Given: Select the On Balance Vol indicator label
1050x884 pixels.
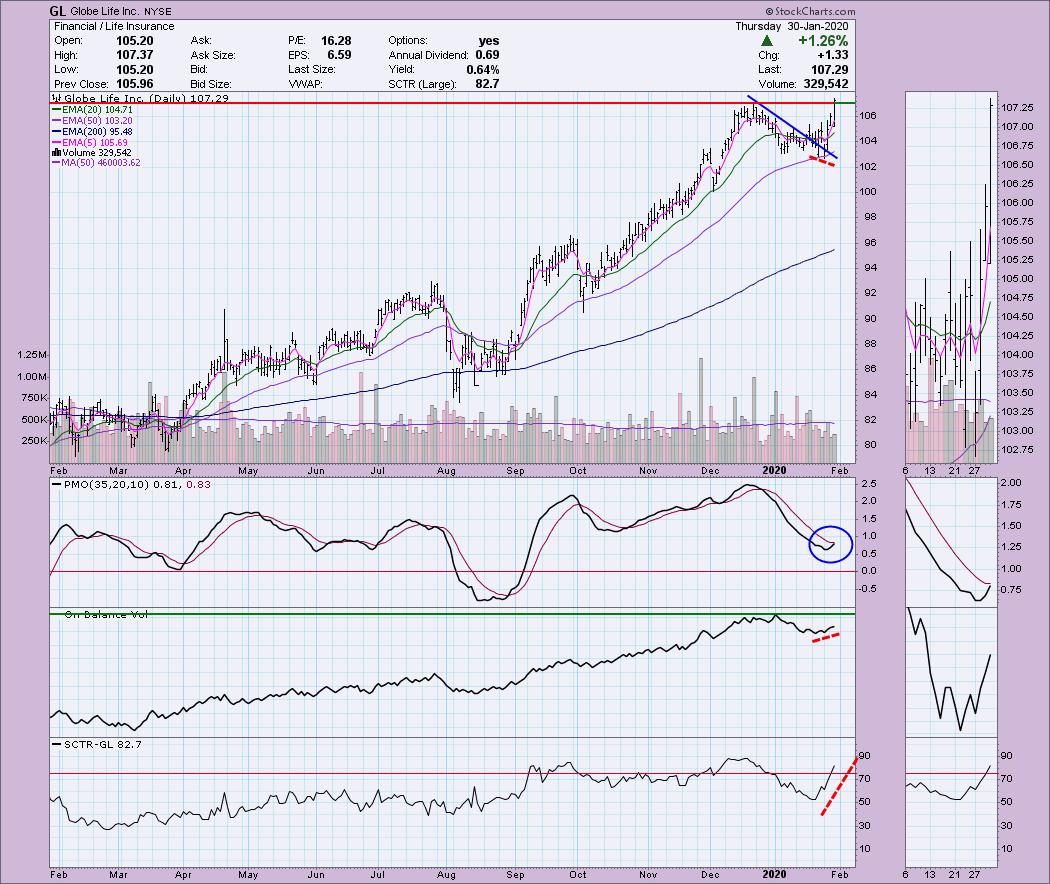Looking at the screenshot, I should tap(106, 614).
